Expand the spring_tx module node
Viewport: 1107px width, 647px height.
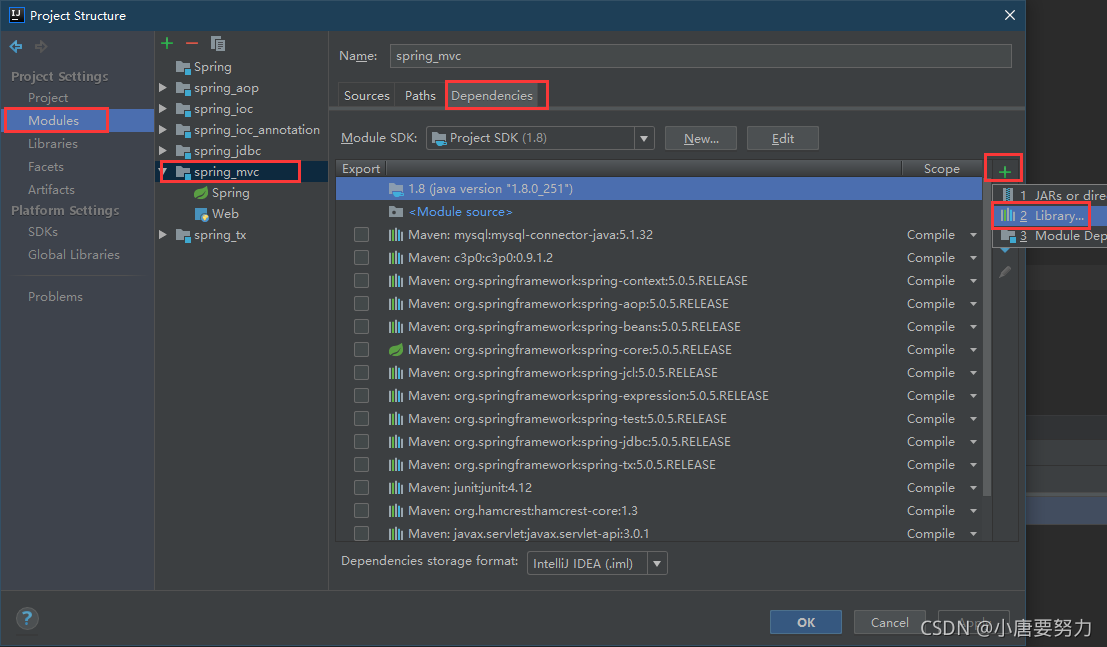pyautogui.click(x=163, y=235)
